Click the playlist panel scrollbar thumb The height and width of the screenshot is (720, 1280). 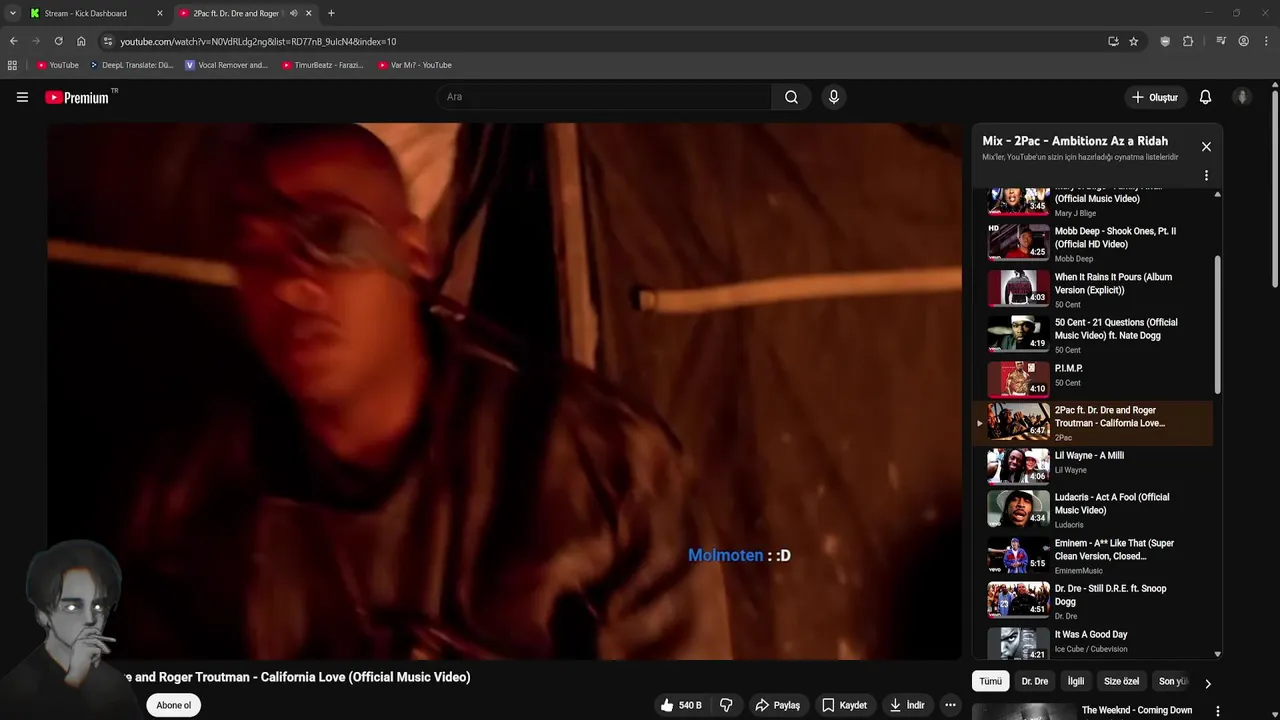pyautogui.click(x=1217, y=324)
